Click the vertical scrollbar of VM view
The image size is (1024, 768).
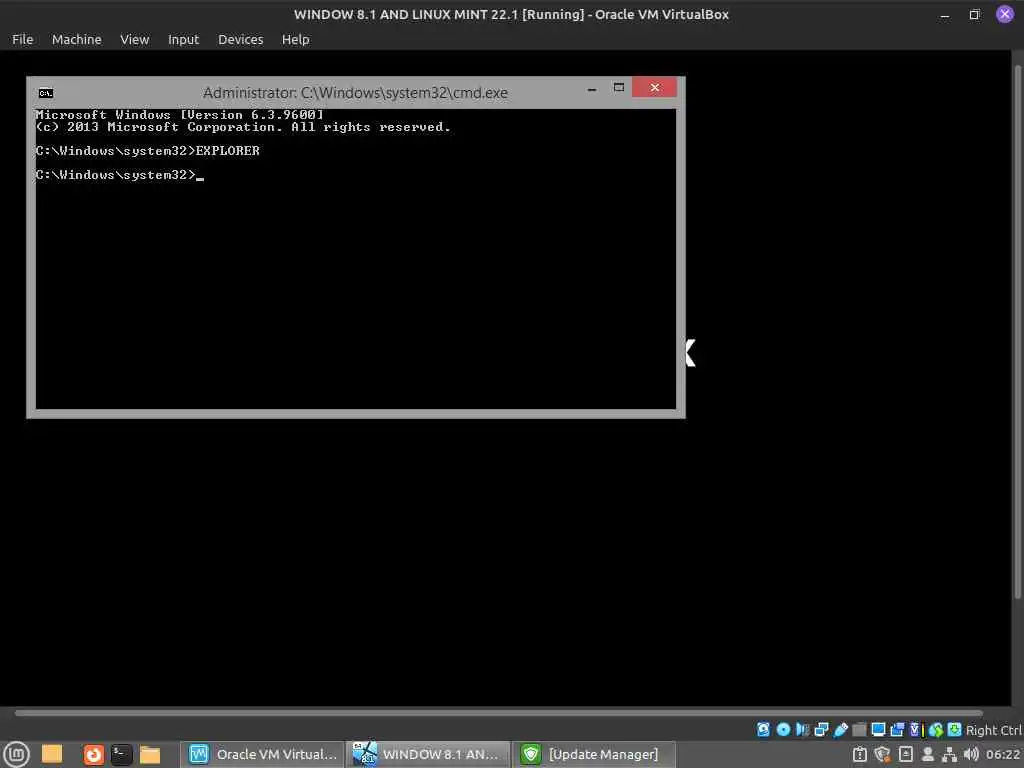coord(1017,332)
